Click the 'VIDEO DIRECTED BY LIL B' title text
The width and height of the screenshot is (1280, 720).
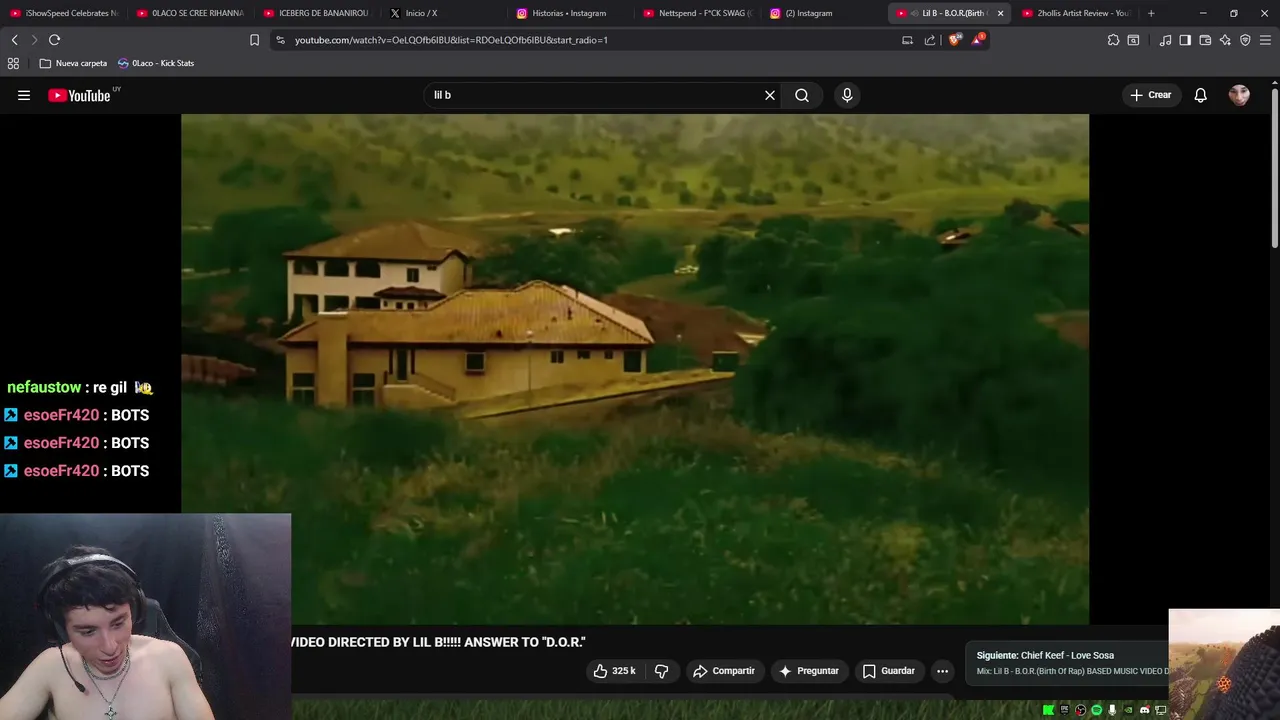click(x=438, y=642)
